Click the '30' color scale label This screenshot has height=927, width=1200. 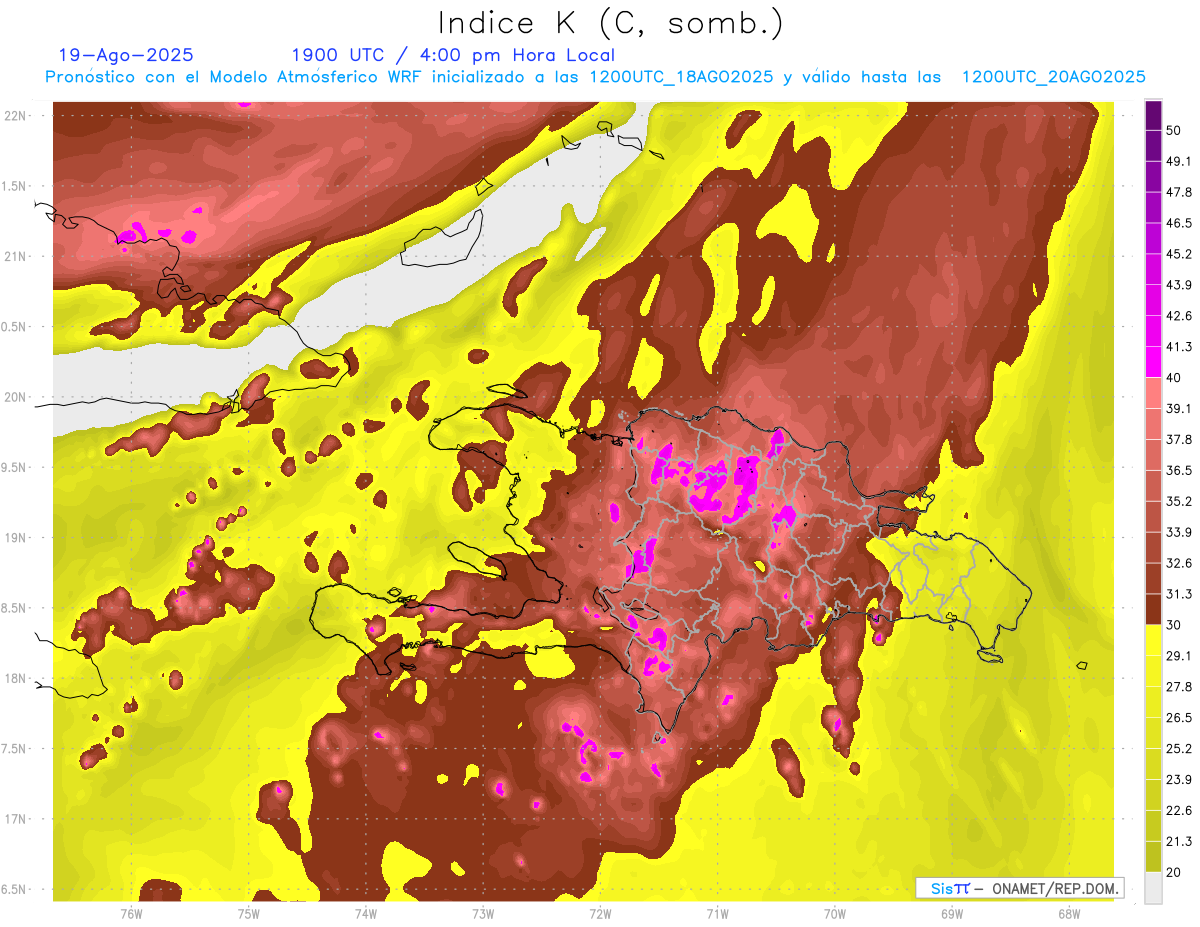pyautogui.click(x=1175, y=625)
